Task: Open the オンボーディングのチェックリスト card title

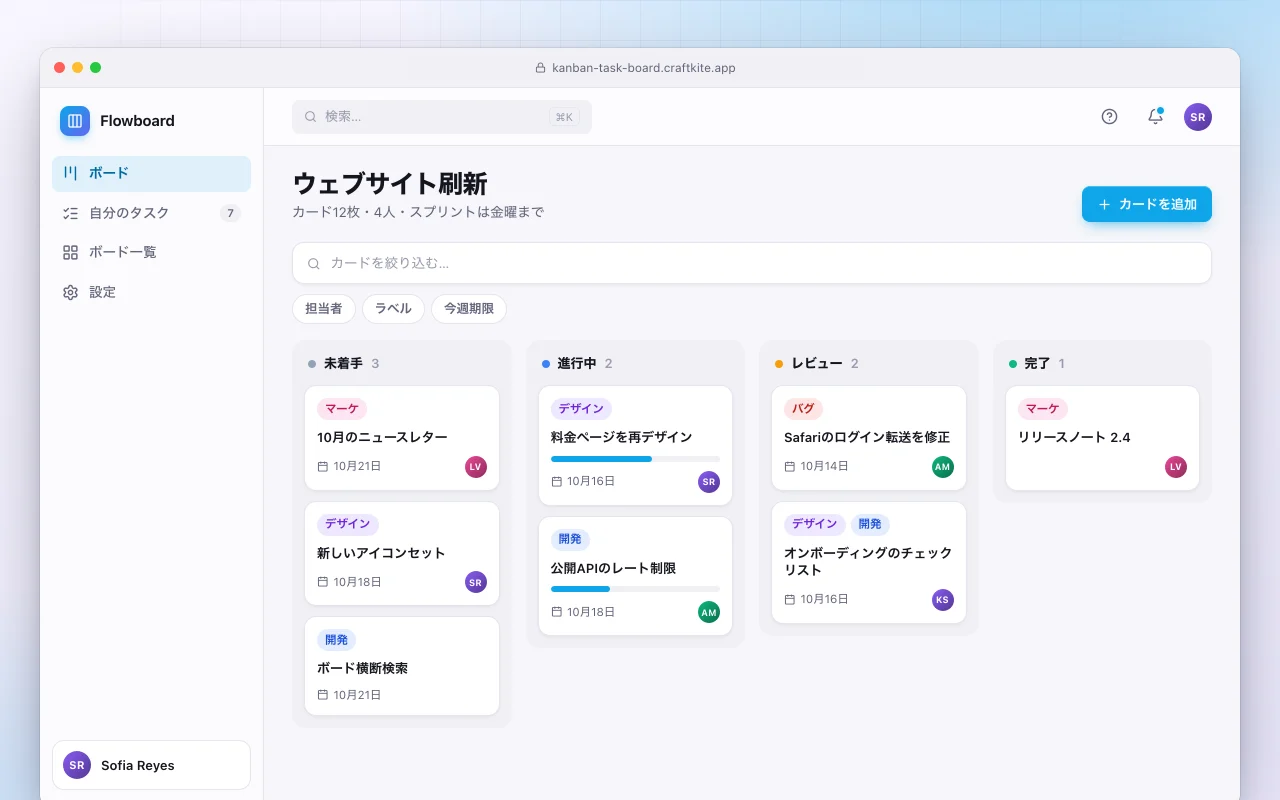Action: (x=868, y=561)
